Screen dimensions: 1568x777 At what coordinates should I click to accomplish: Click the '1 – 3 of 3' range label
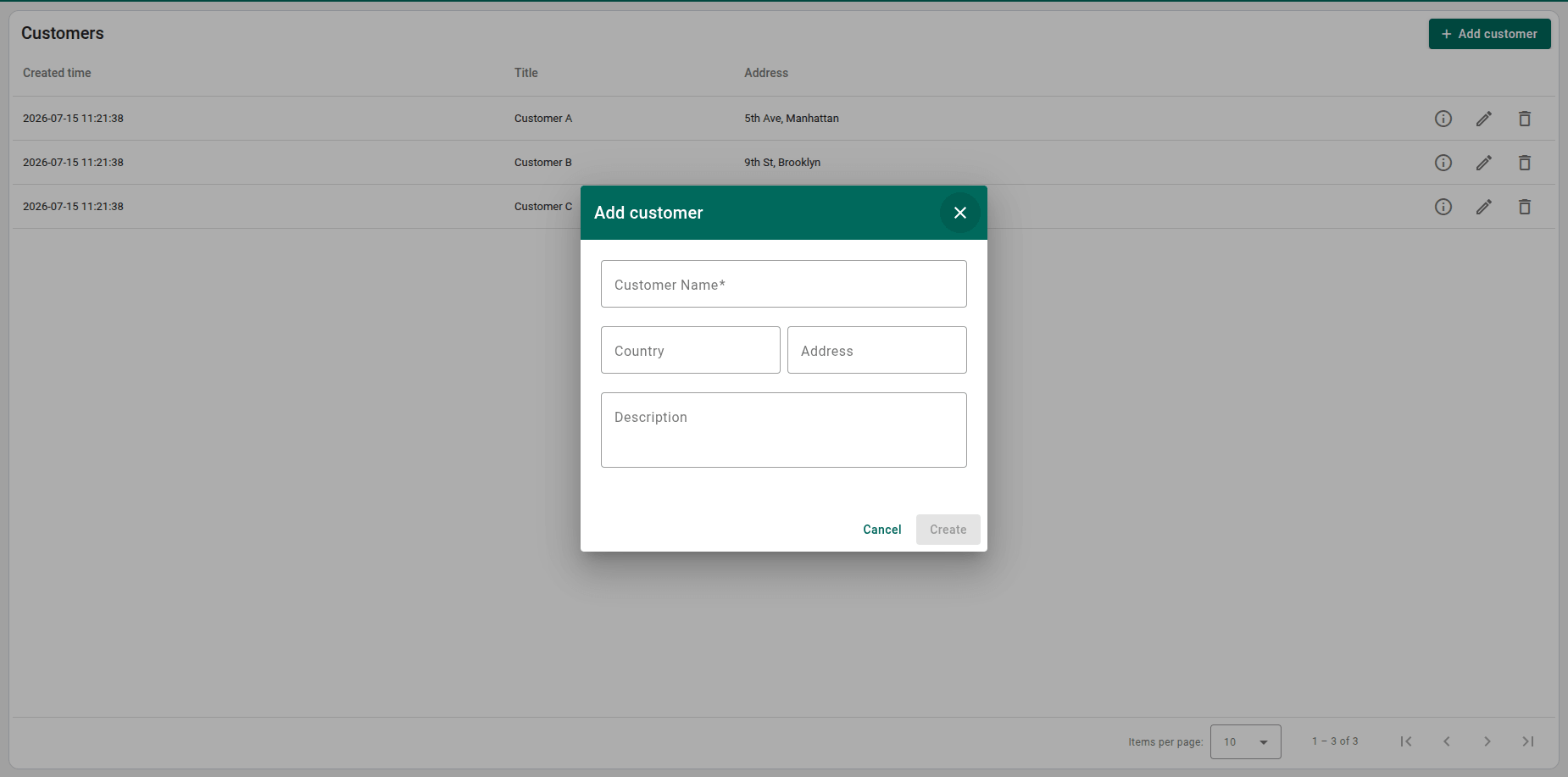click(1335, 741)
